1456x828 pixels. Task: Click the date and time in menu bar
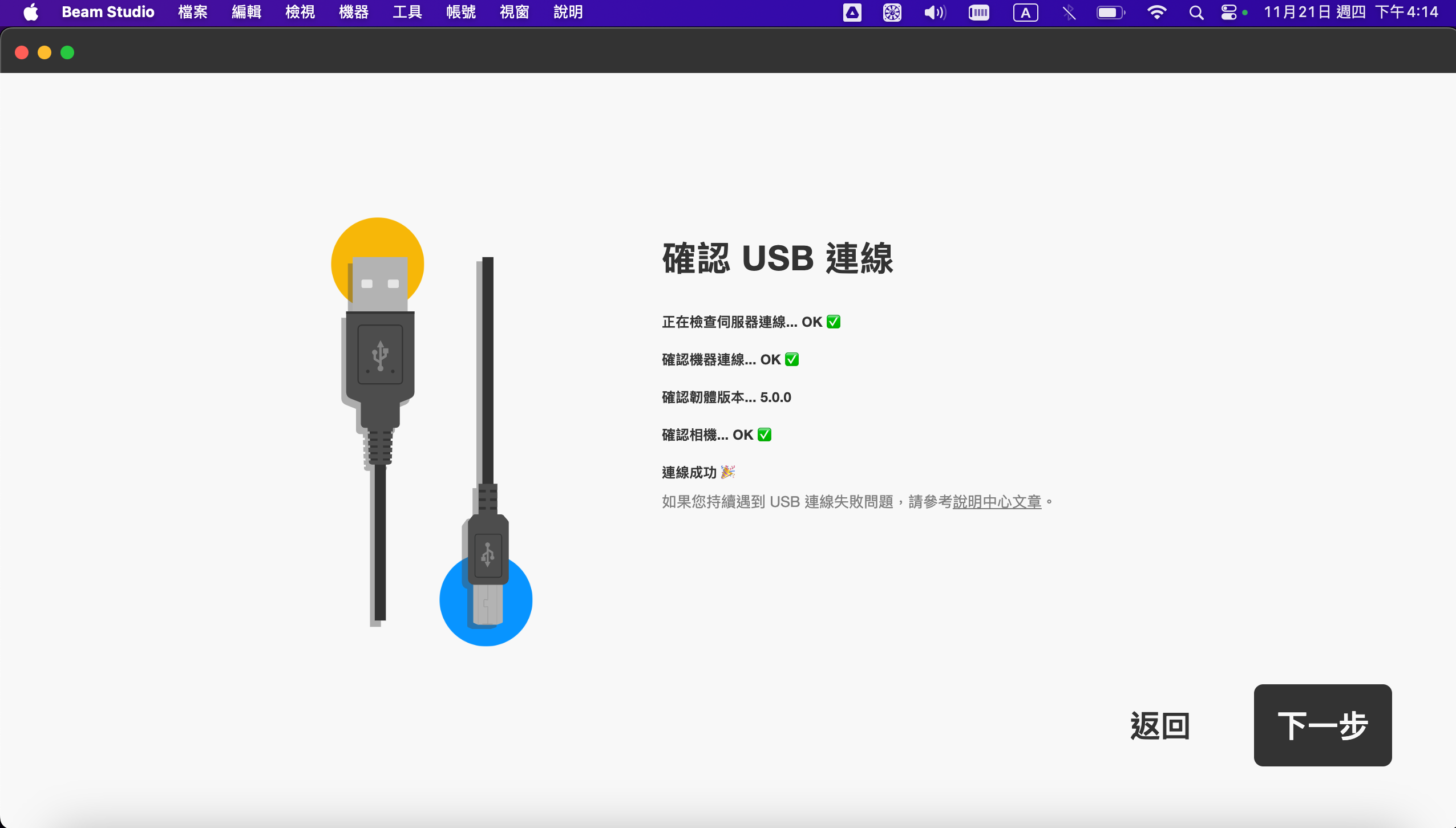1350,12
